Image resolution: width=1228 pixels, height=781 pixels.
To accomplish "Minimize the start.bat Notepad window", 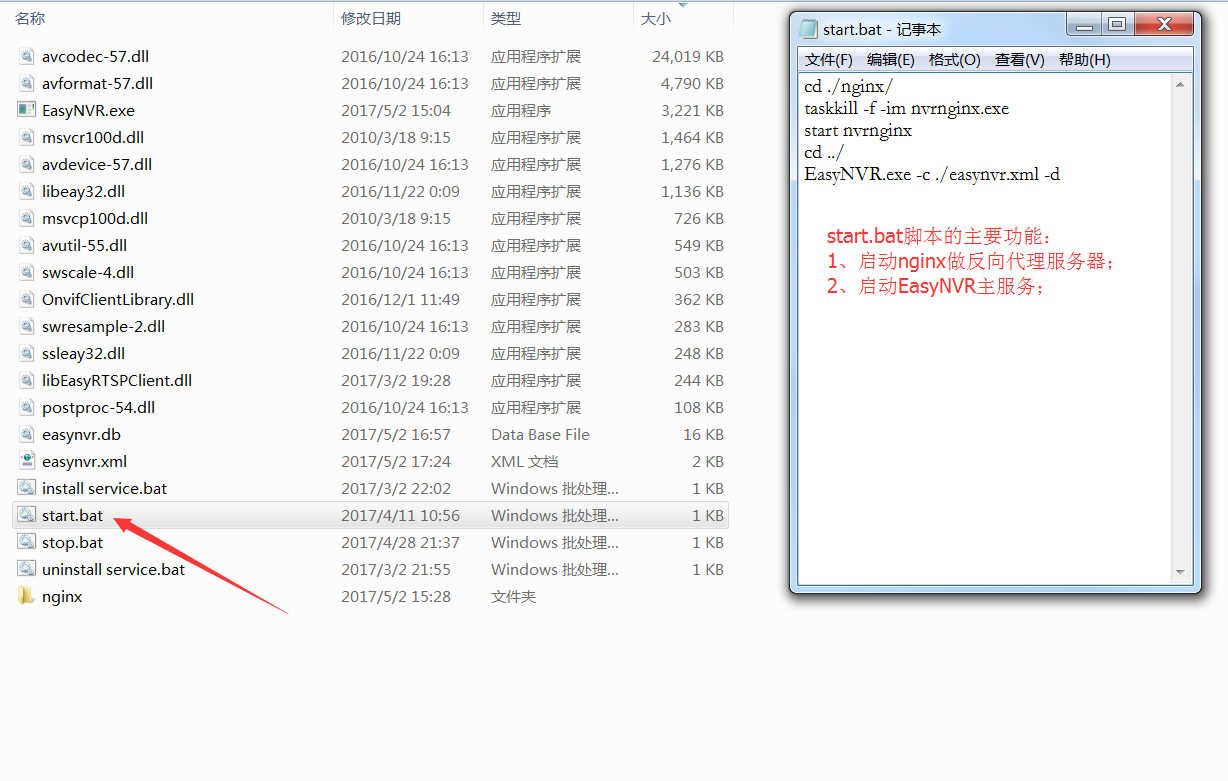I will [1085, 25].
